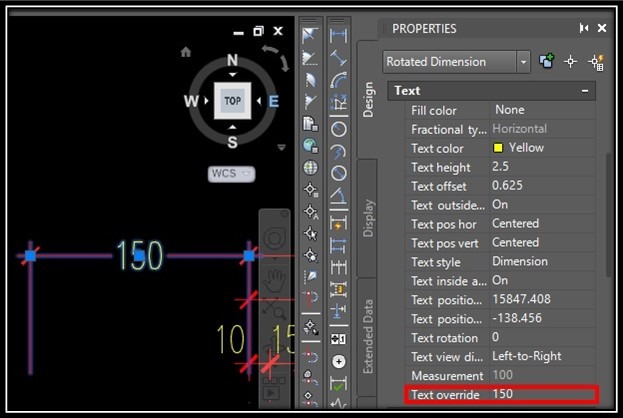The image size is (623, 418).
Task: Click Text pos hor Centered value
Action: 515,223
